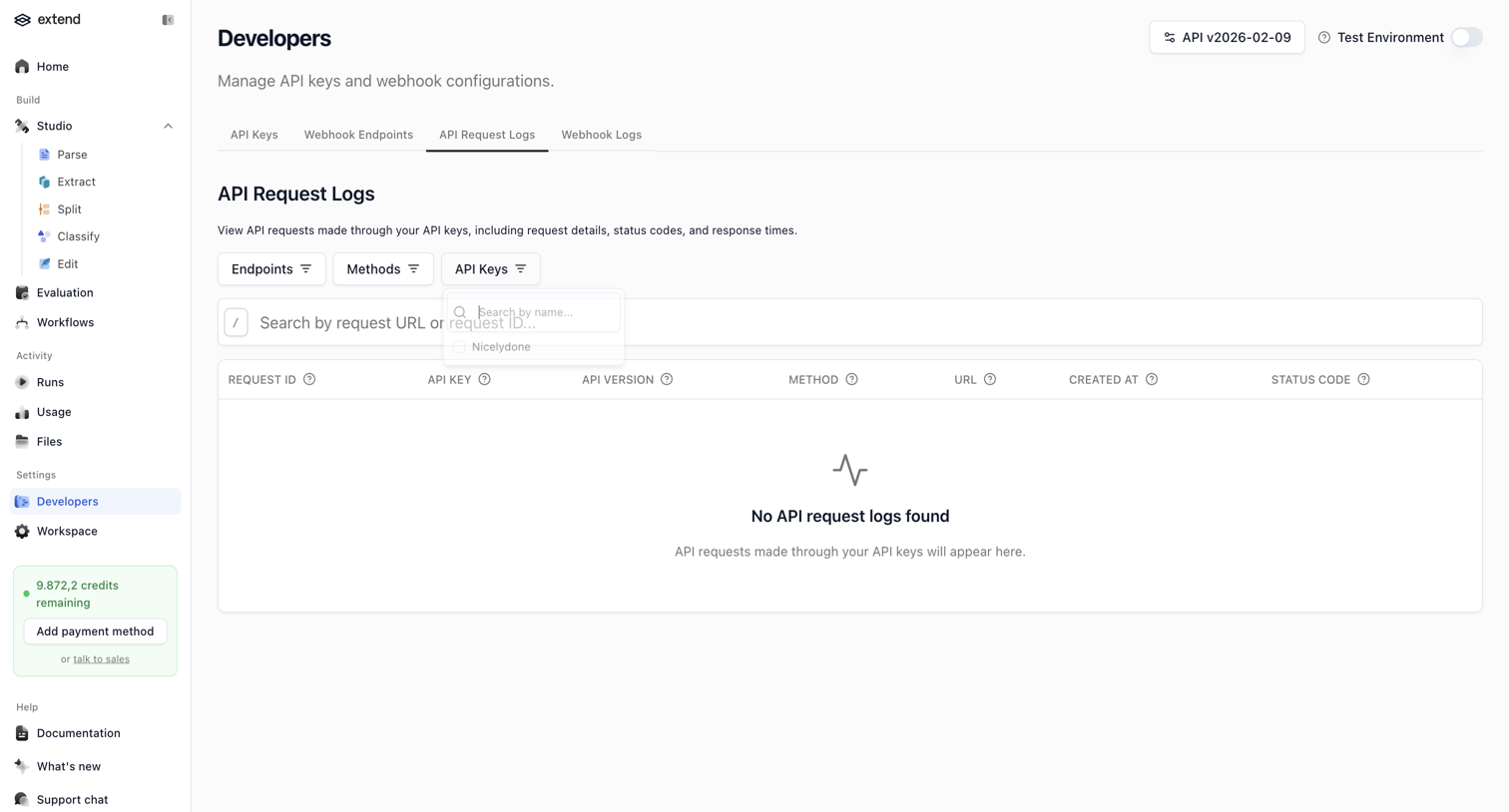Open the Documentation link
Viewport: 1509px width, 812px height.
pos(95,733)
